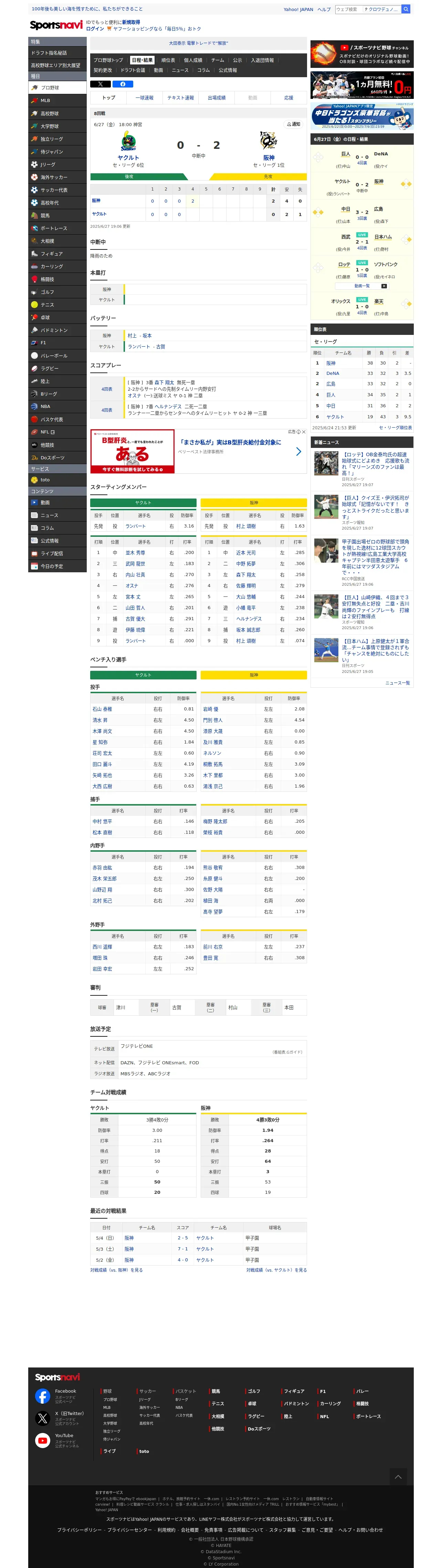Click the Sportsnavi logo in the header
The height and width of the screenshot is (1568, 442).
pyautogui.click(x=56, y=25)
